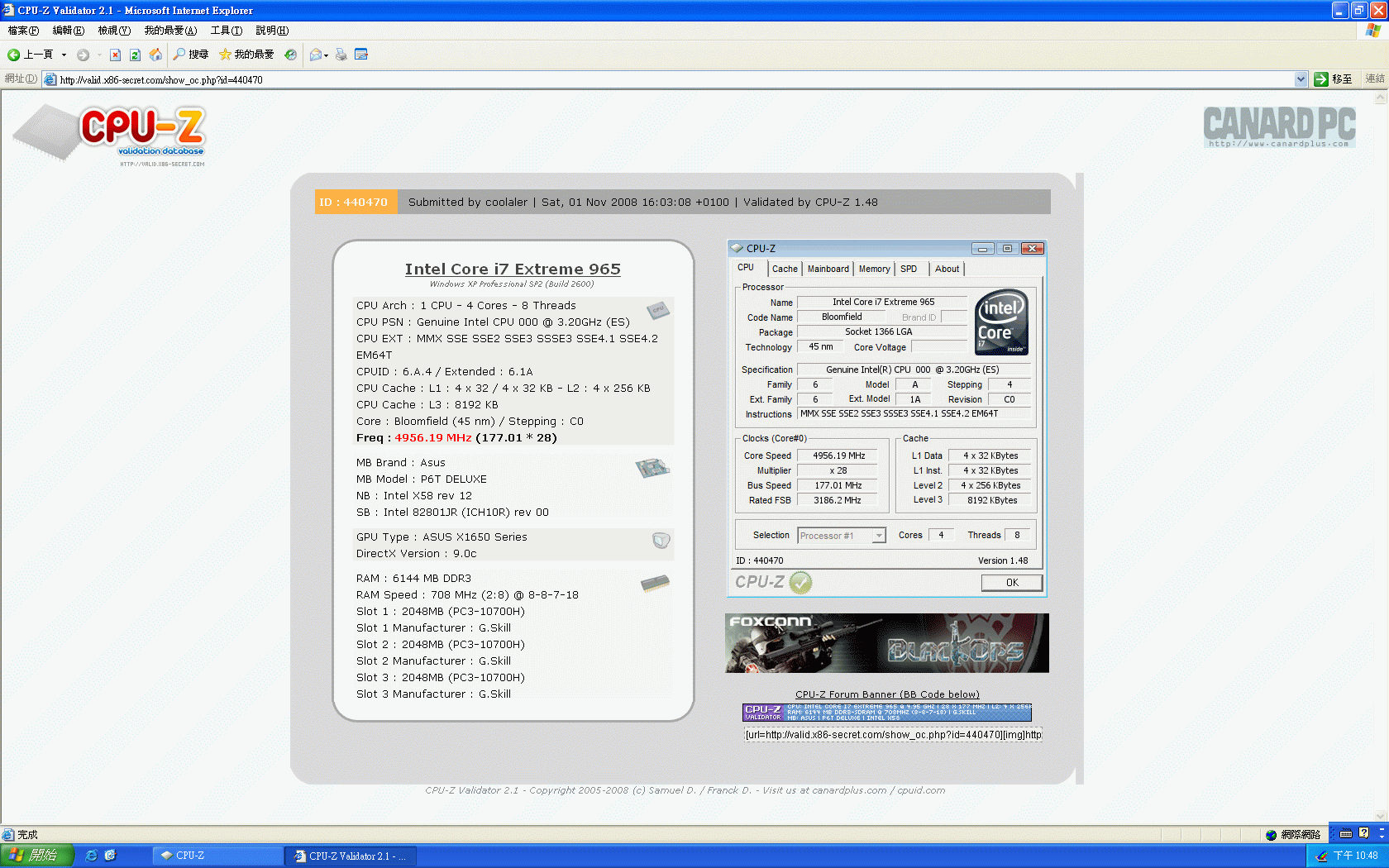This screenshot has height=868, width=1389.
Task: Click the orange ID : 440470 badge
Action: coord(356,202)
